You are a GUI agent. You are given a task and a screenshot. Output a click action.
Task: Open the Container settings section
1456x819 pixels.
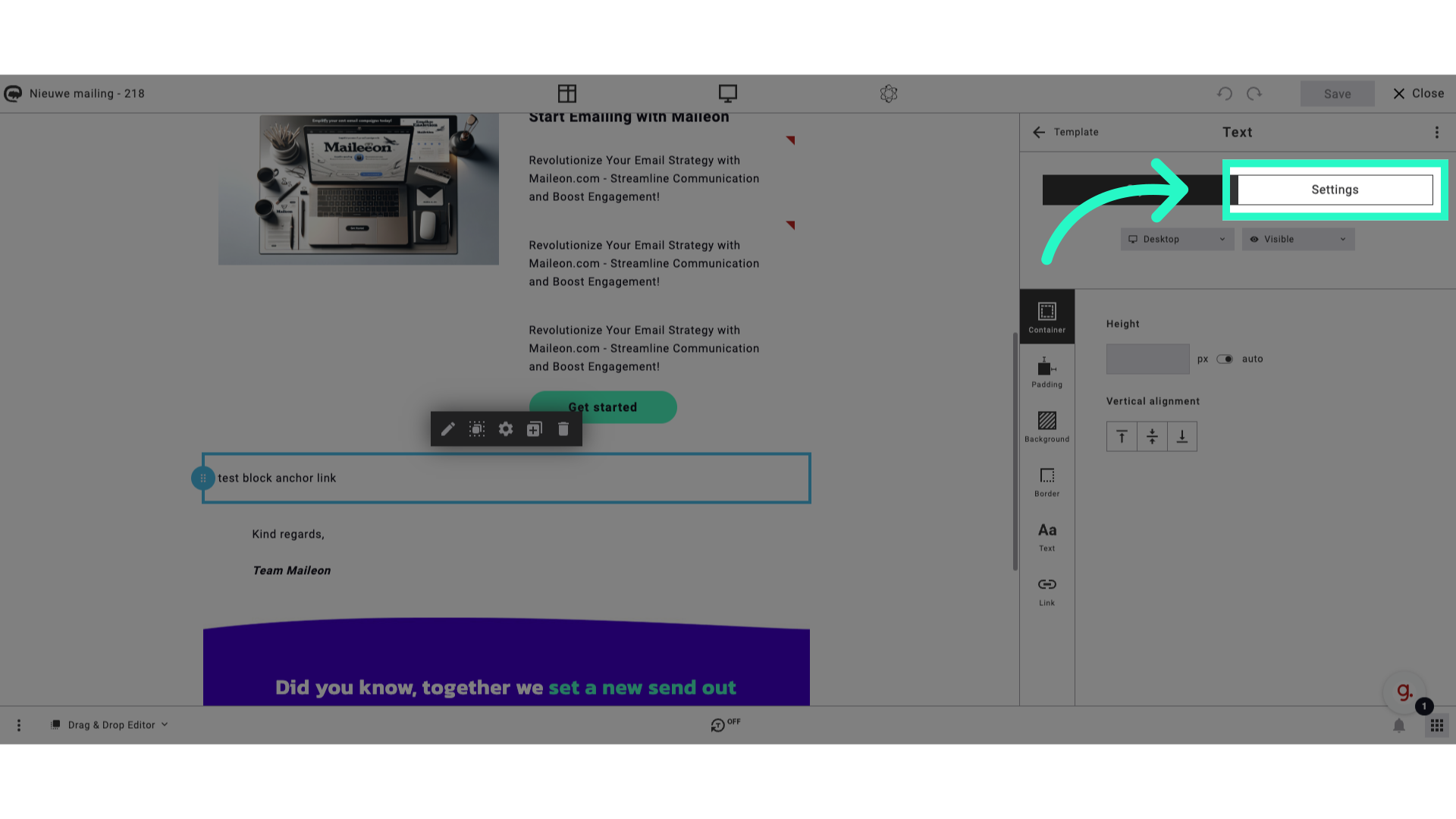(x=1047, y=317)
